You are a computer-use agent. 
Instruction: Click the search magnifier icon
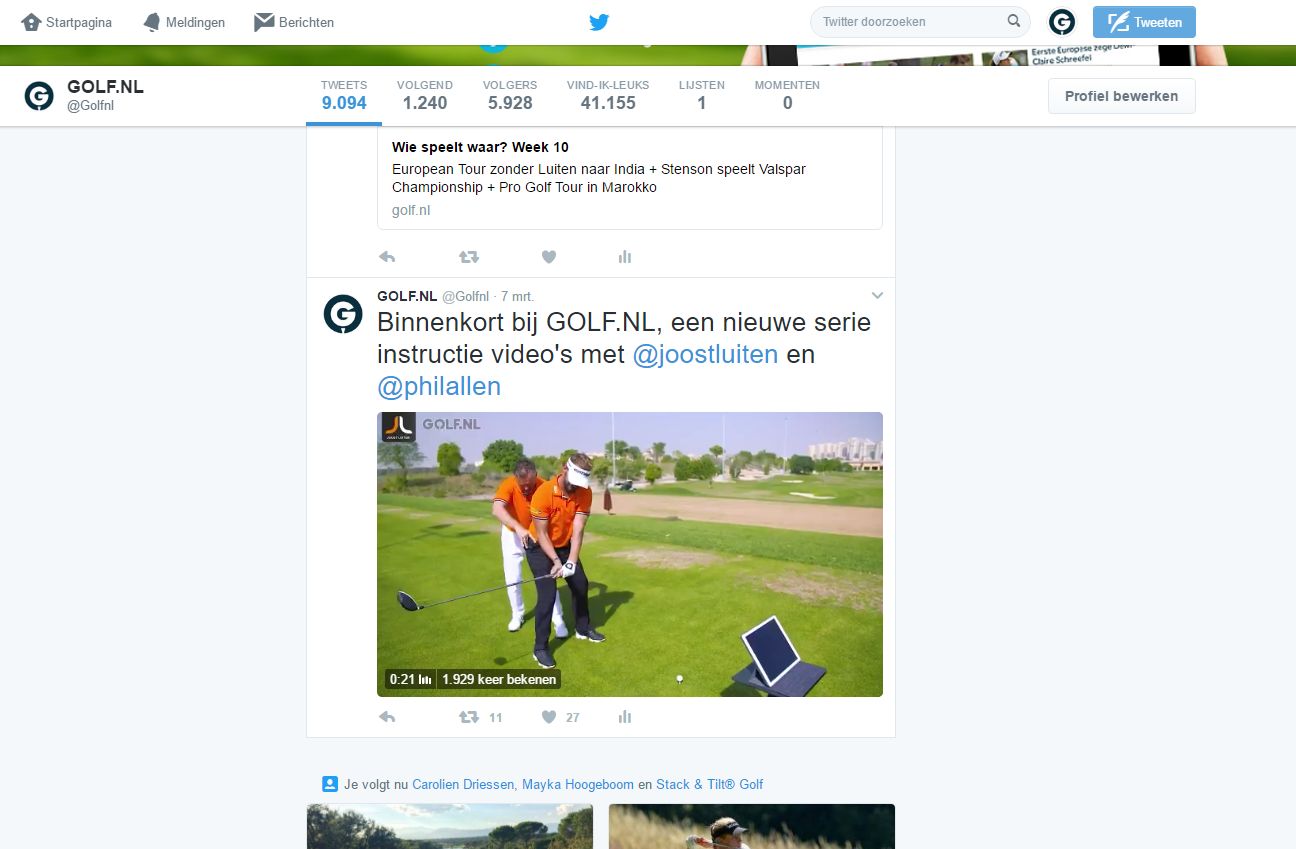click(1013, 21)
